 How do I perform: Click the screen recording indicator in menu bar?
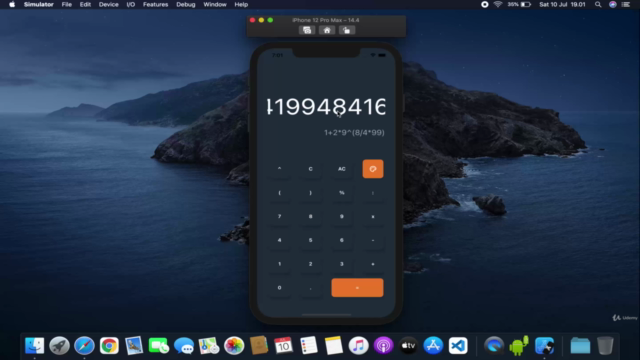click(484, 4)
